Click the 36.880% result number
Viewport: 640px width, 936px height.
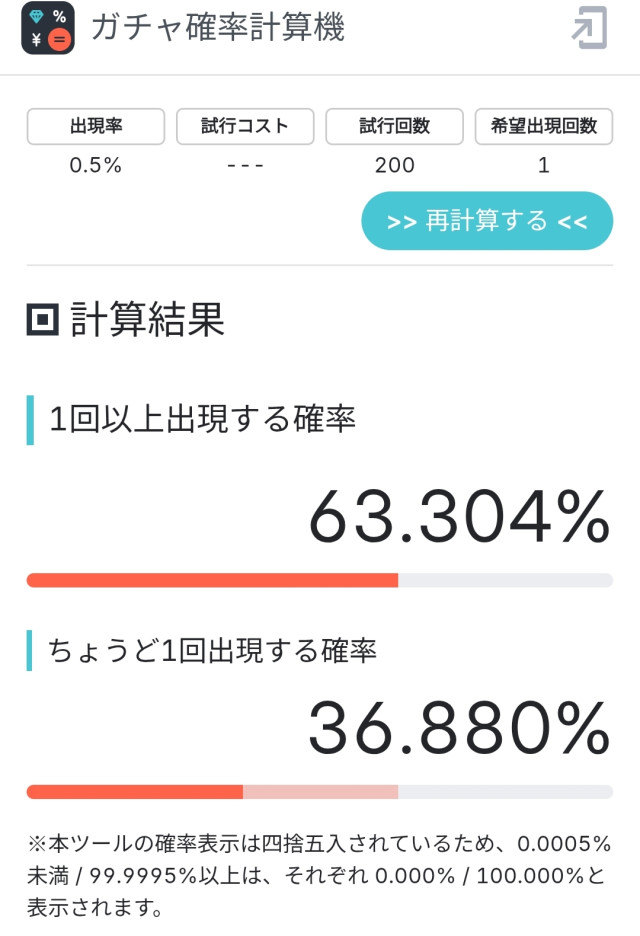459,728
